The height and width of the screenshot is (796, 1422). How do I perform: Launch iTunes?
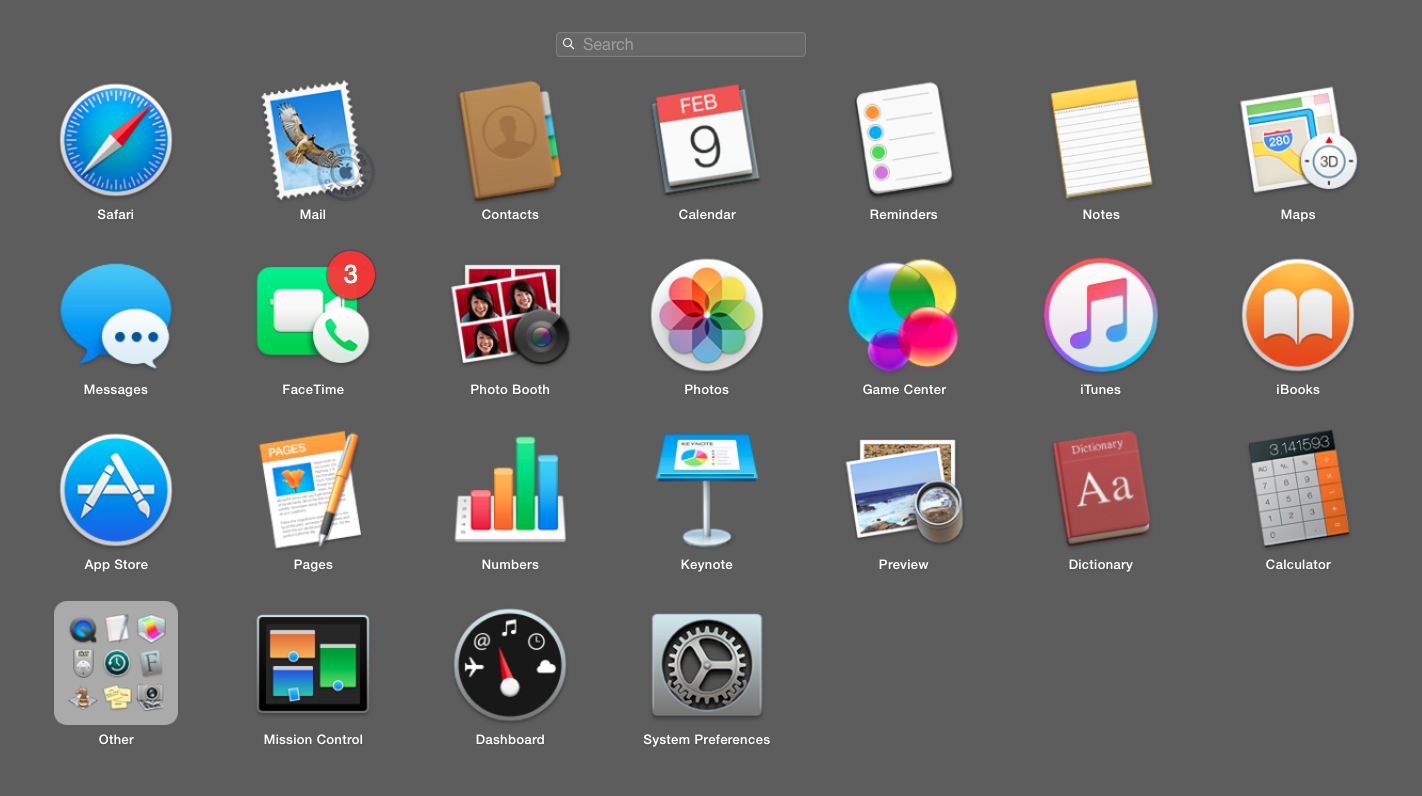1100,315
